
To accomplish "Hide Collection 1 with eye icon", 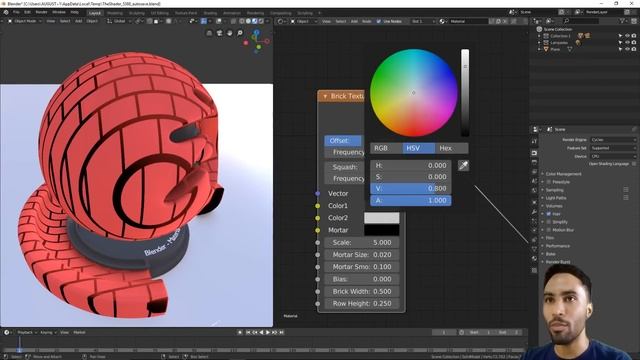I will coord(627,36).
